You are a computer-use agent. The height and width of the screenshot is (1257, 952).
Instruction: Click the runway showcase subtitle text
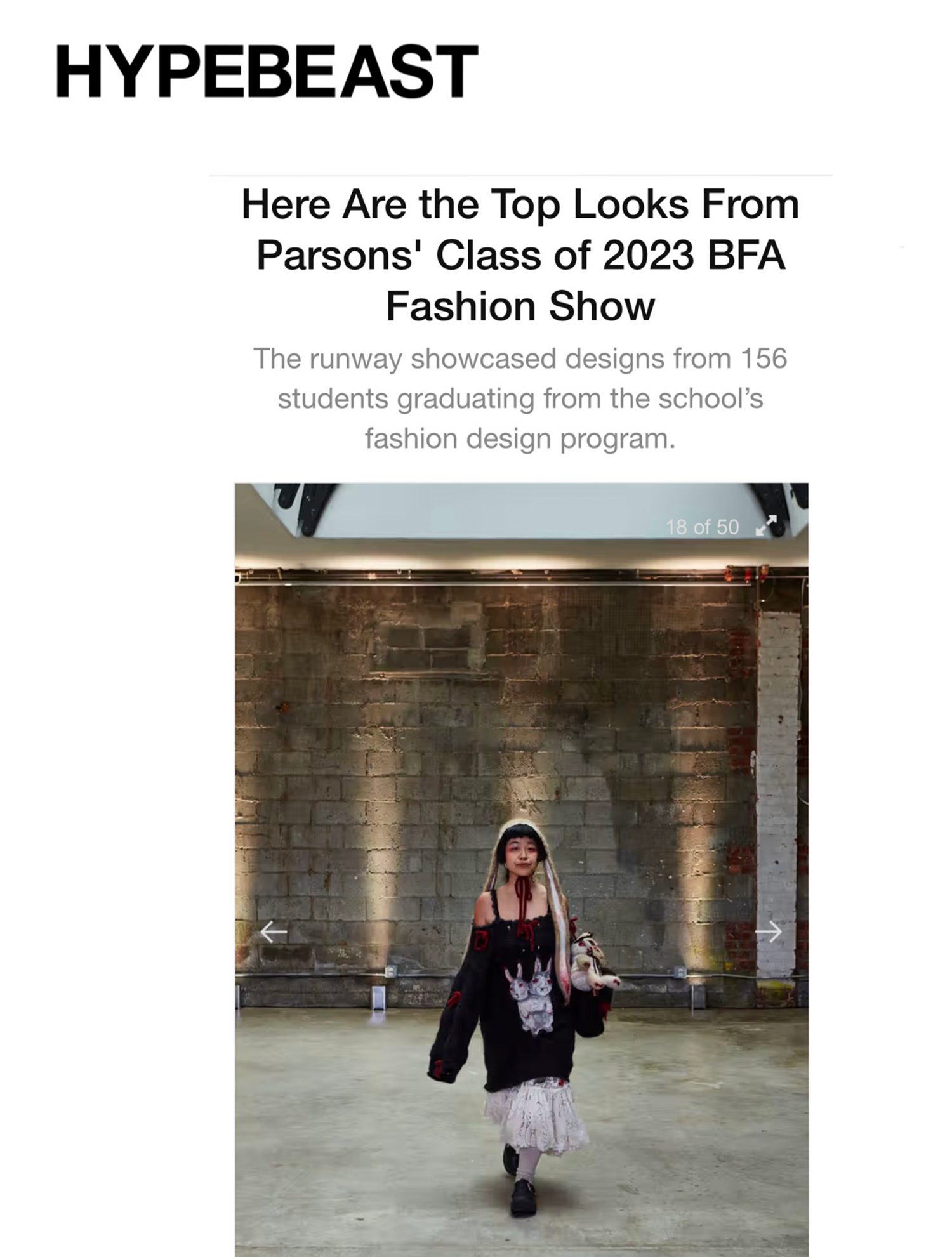click(x=520, y=398)
